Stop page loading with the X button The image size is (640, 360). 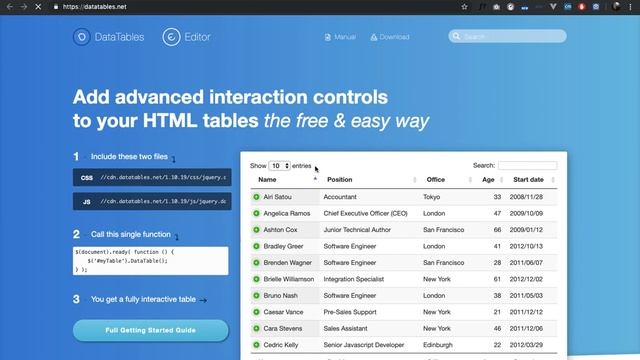(38, 7)
